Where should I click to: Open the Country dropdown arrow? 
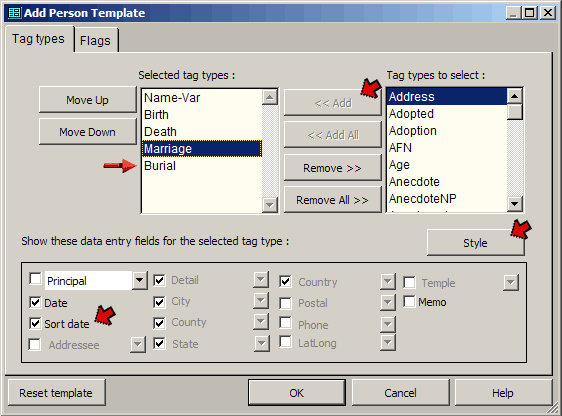[x=388, y=282]
